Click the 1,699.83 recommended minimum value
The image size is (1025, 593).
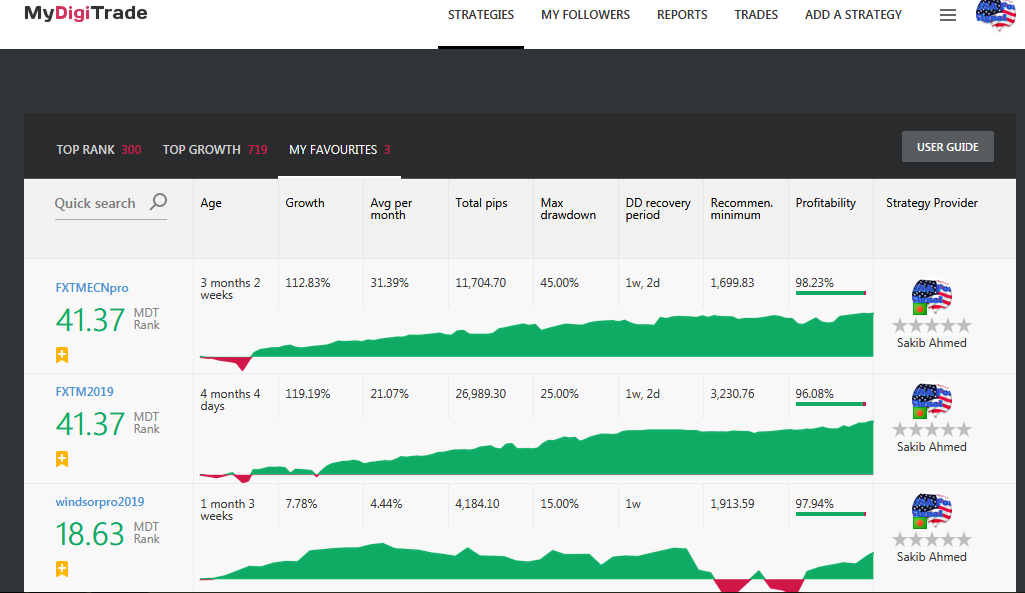point(732,282)
